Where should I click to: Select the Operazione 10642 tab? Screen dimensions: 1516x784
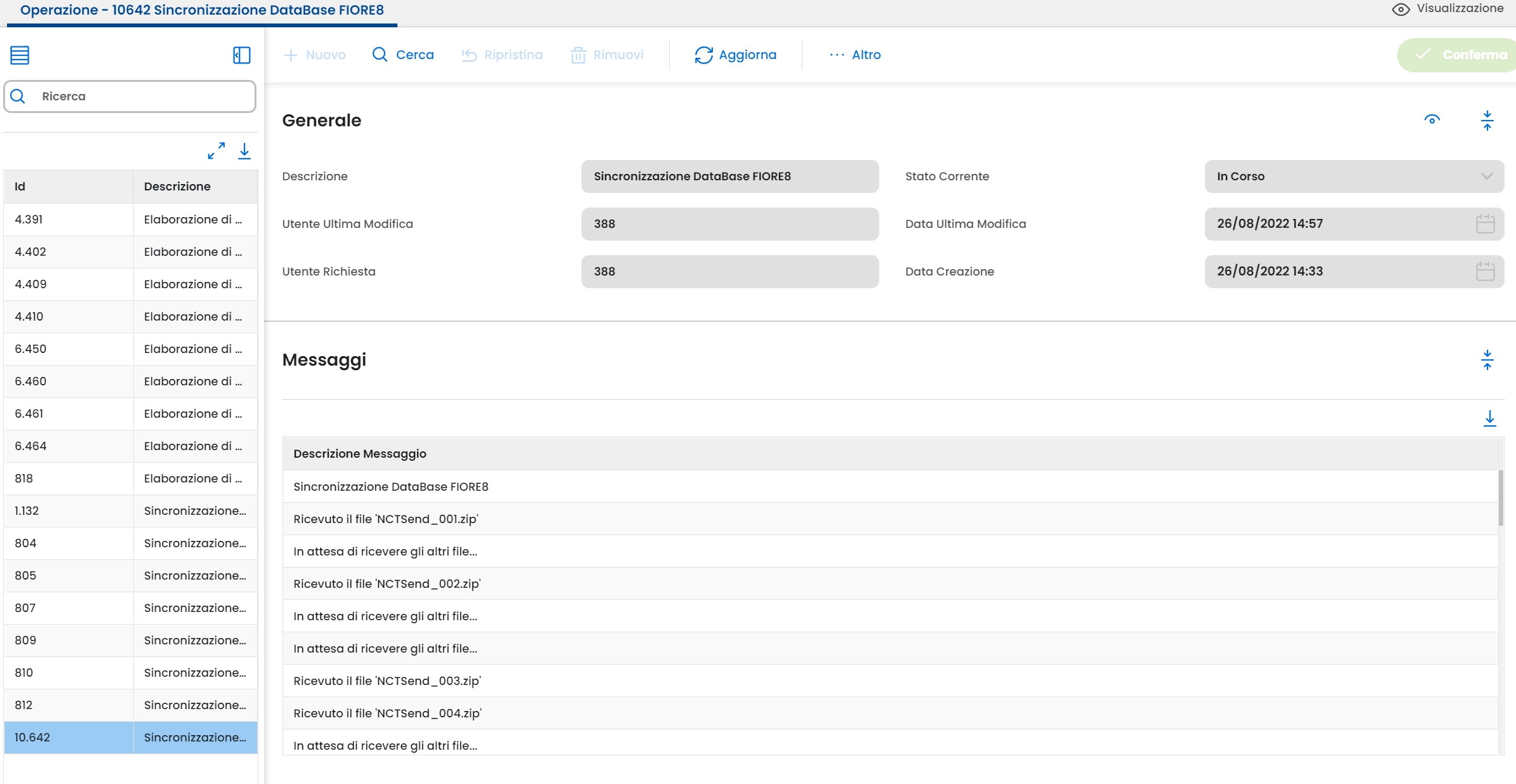pos(202,11)
